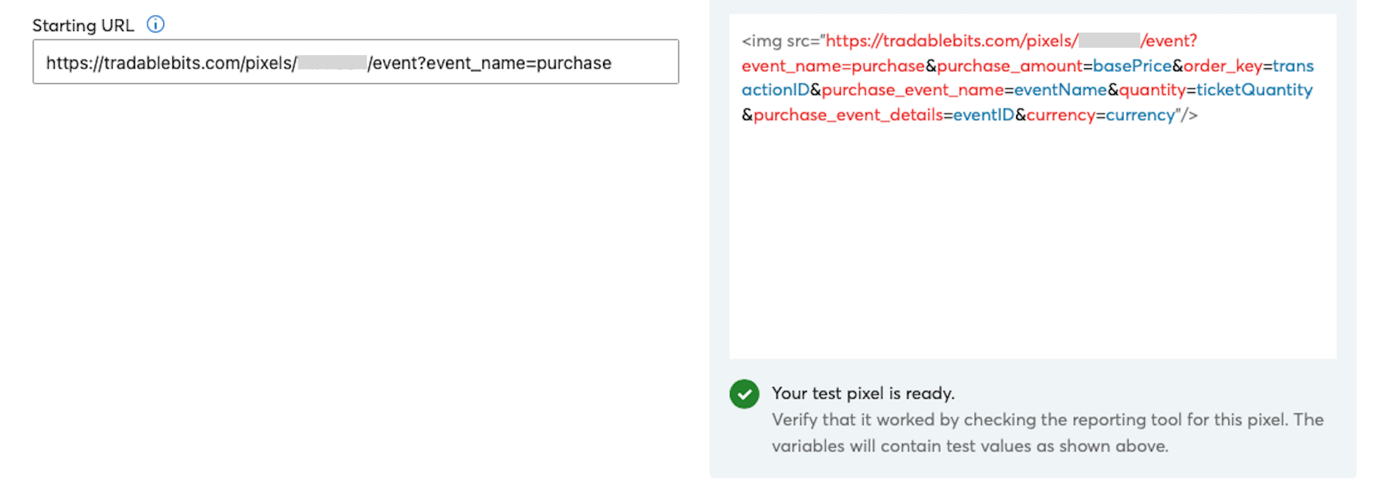Image resolution: width=1376 pixels, height=493 pixels.
Task: Click the eventID variable in the snippet
Action: click(983, 115)
